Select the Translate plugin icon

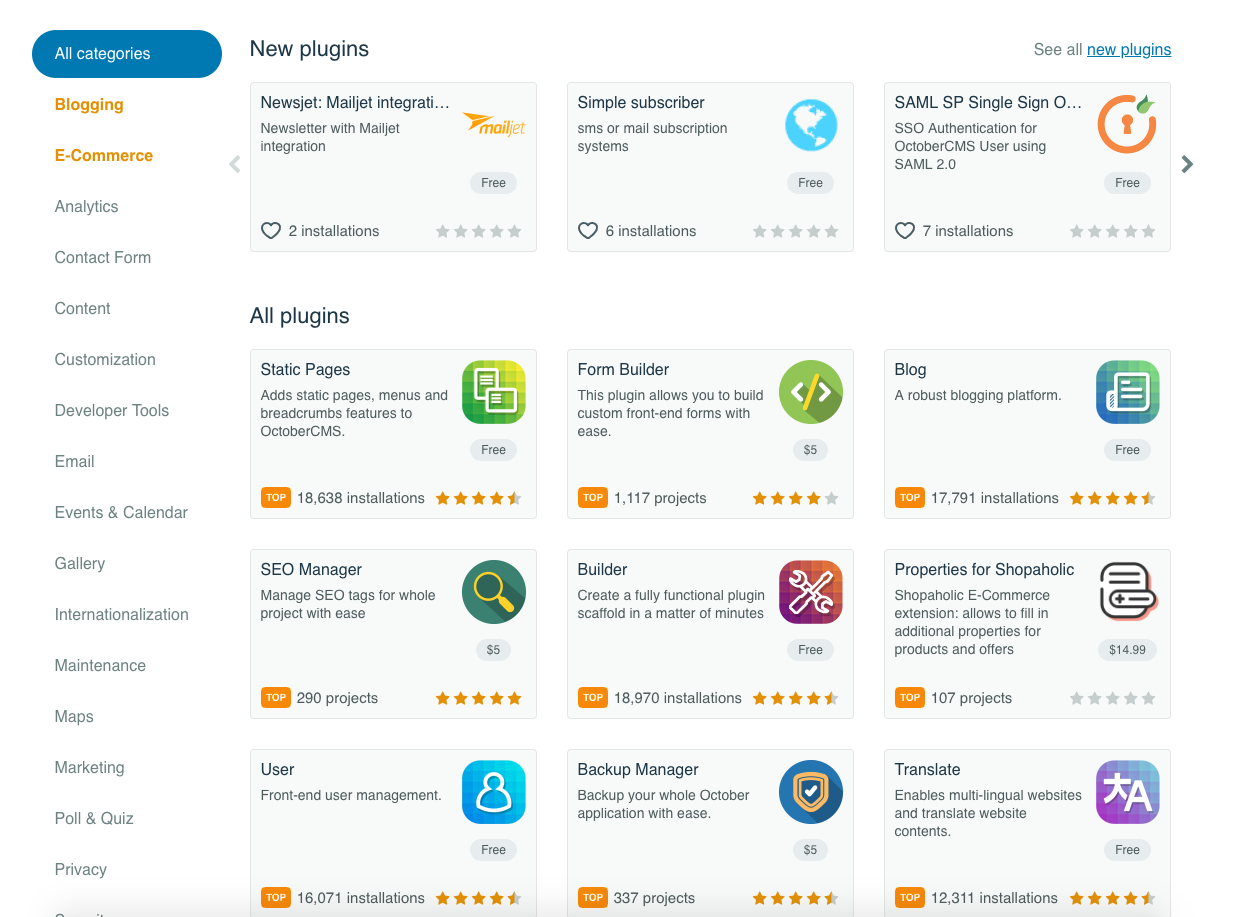(x=1127, y=792)
